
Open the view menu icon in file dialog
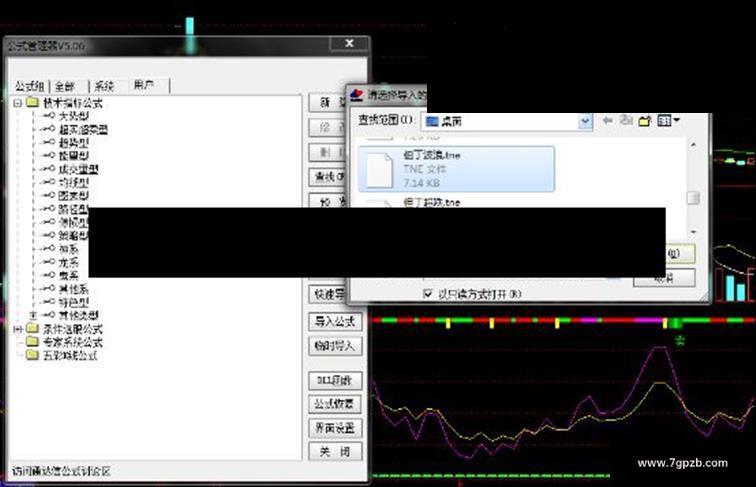coord(668,121)
